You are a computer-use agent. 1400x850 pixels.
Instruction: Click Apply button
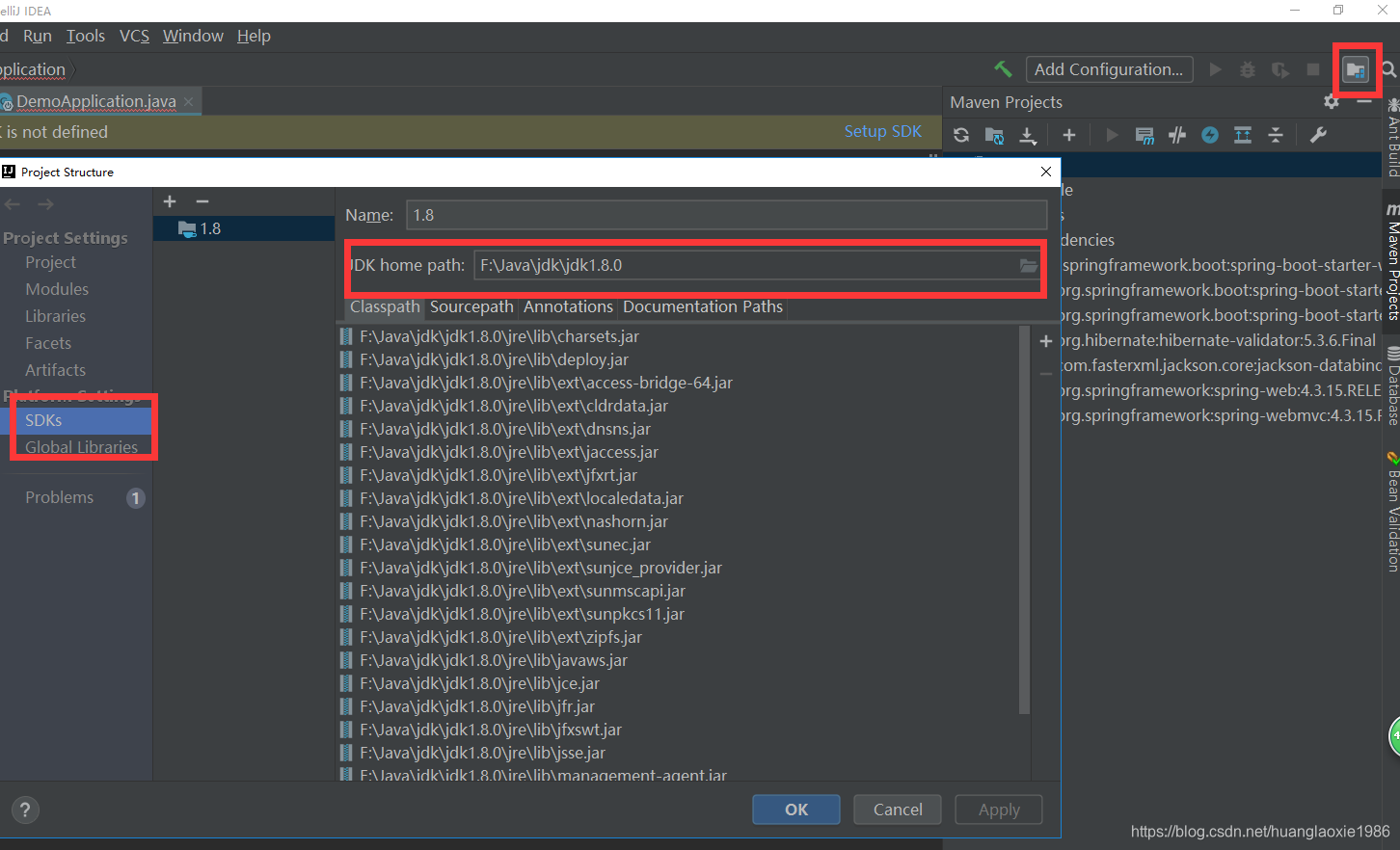999,810
